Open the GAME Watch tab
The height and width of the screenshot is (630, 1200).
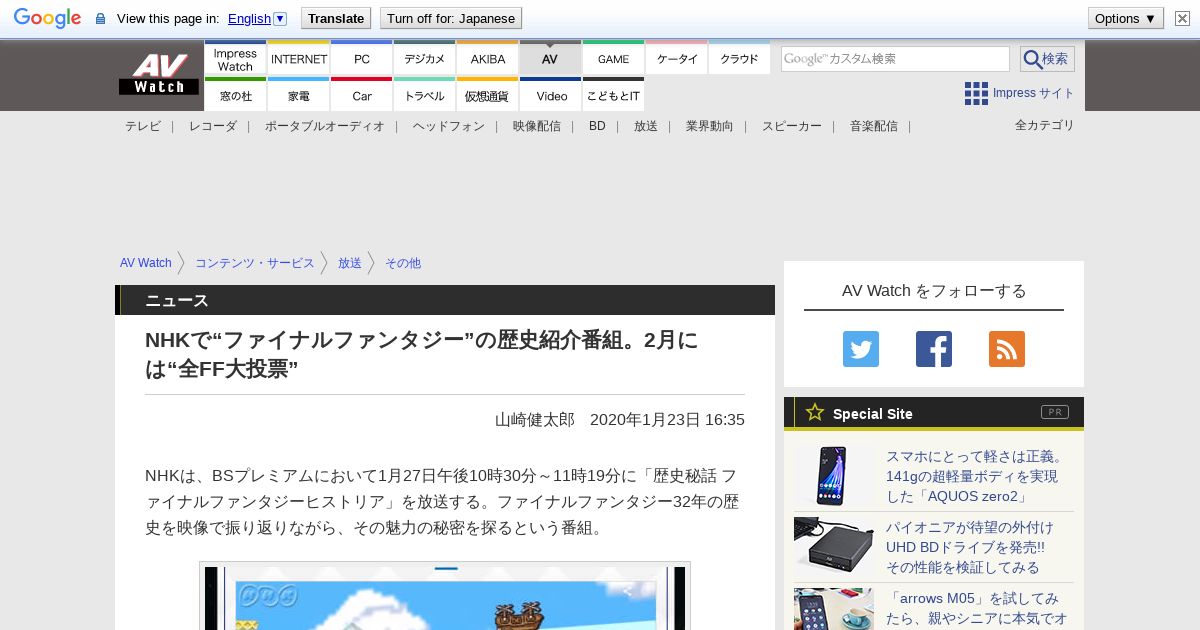[x=613, y=59]
